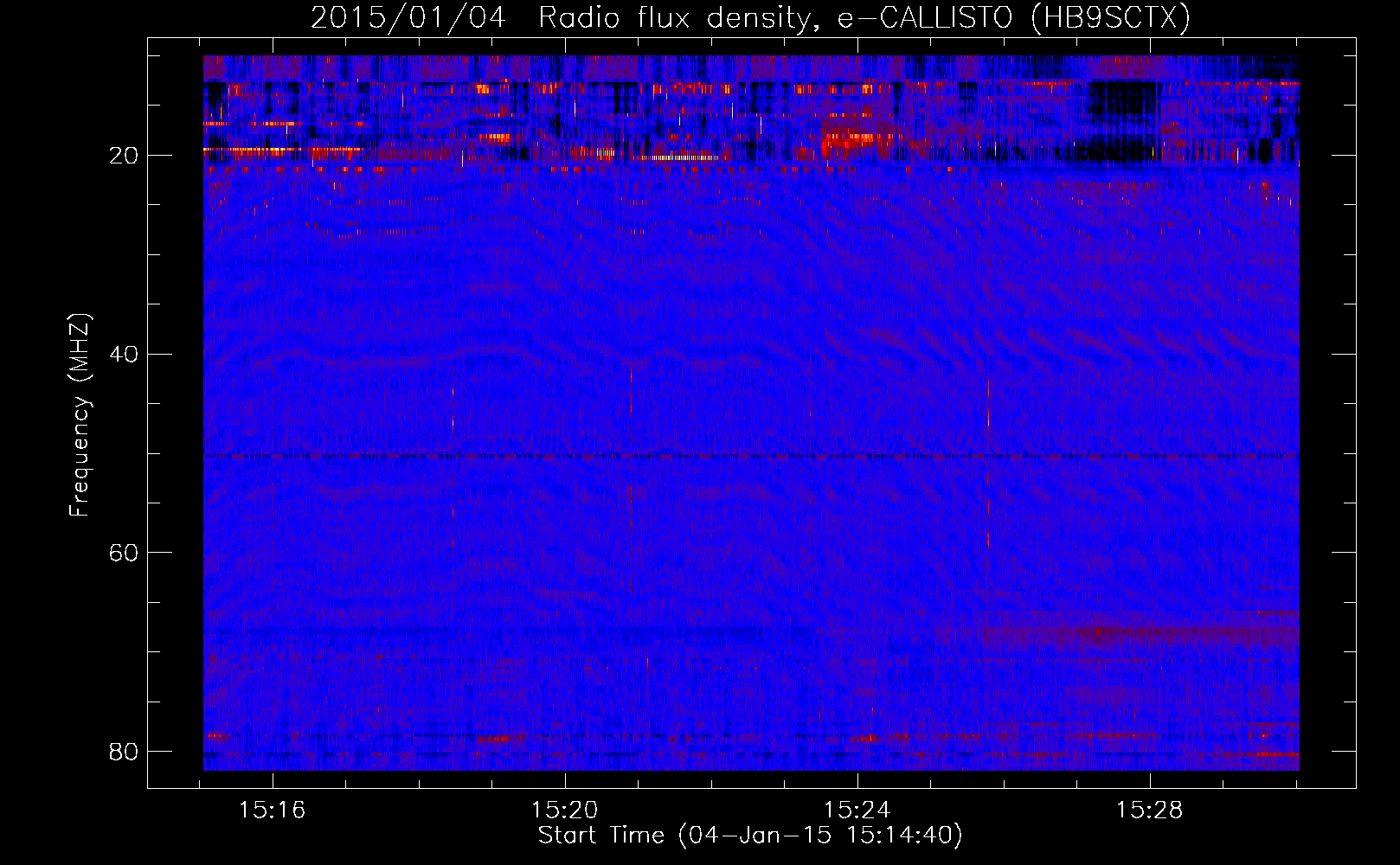Click the 20 MHz frequency tick label

click(124, 156)
